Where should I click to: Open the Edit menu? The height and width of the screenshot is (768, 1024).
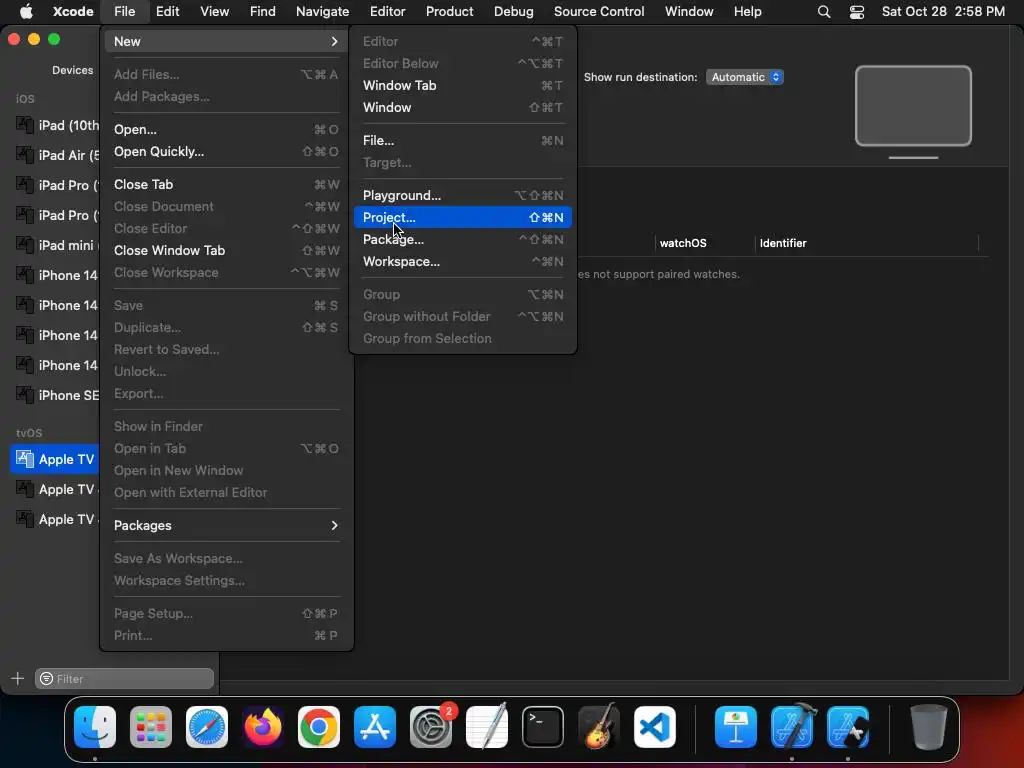pos(168,12)
